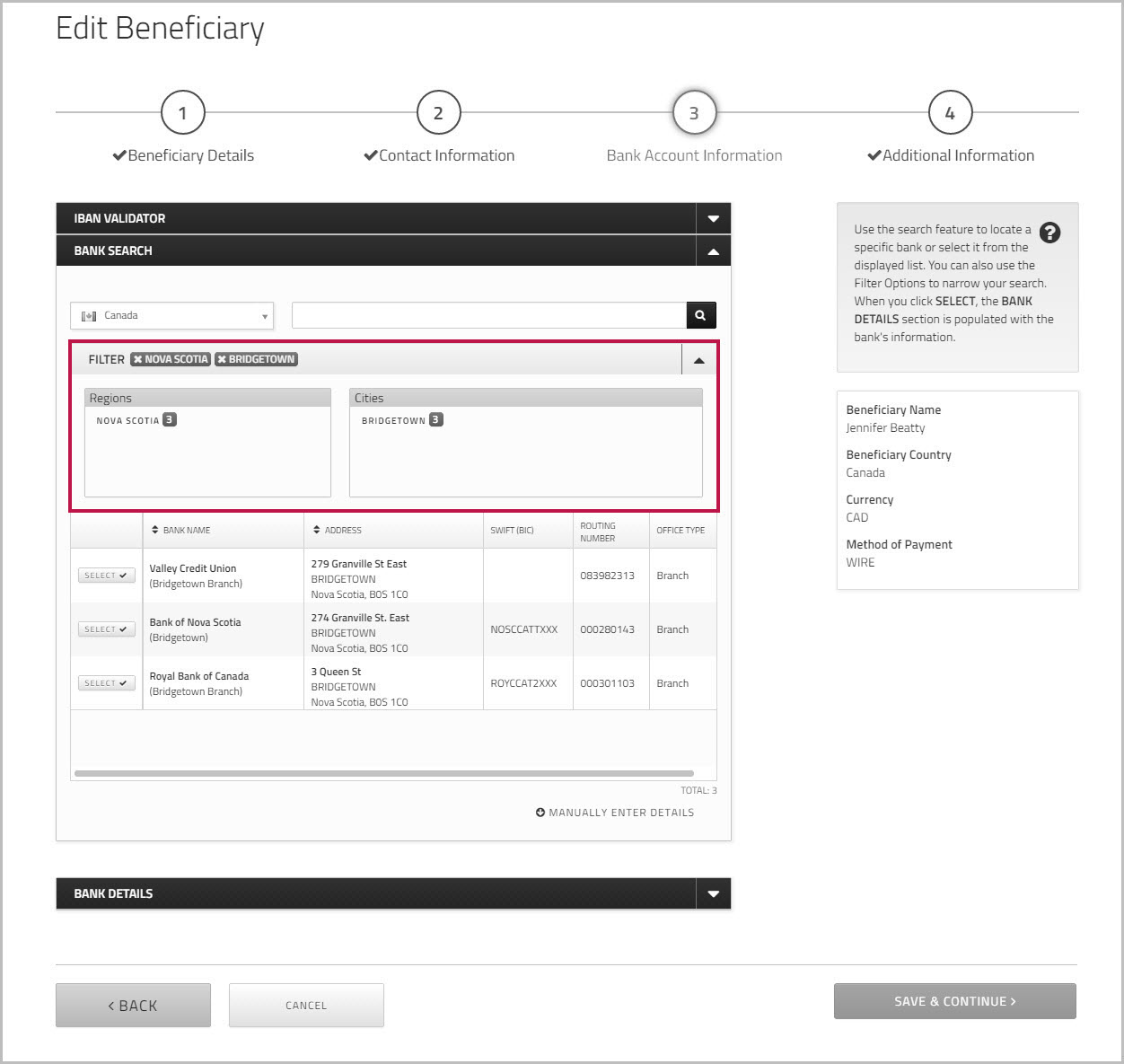This screenshot has width=1124, height=1064.
Task: Open the Canada country dropdown
Action: pos(171,315)
